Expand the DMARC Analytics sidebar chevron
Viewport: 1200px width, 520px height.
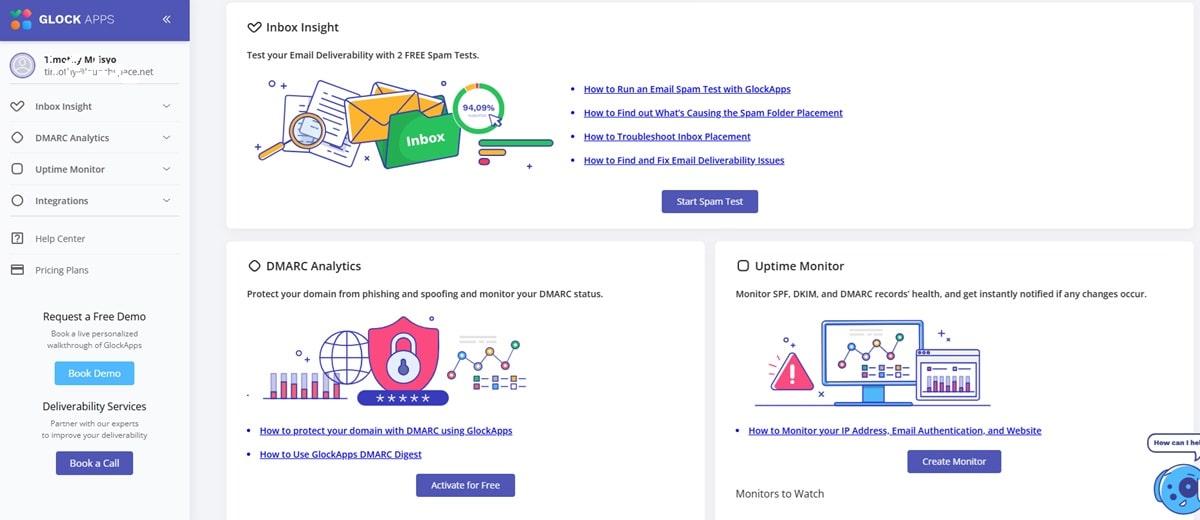(166, 138)
